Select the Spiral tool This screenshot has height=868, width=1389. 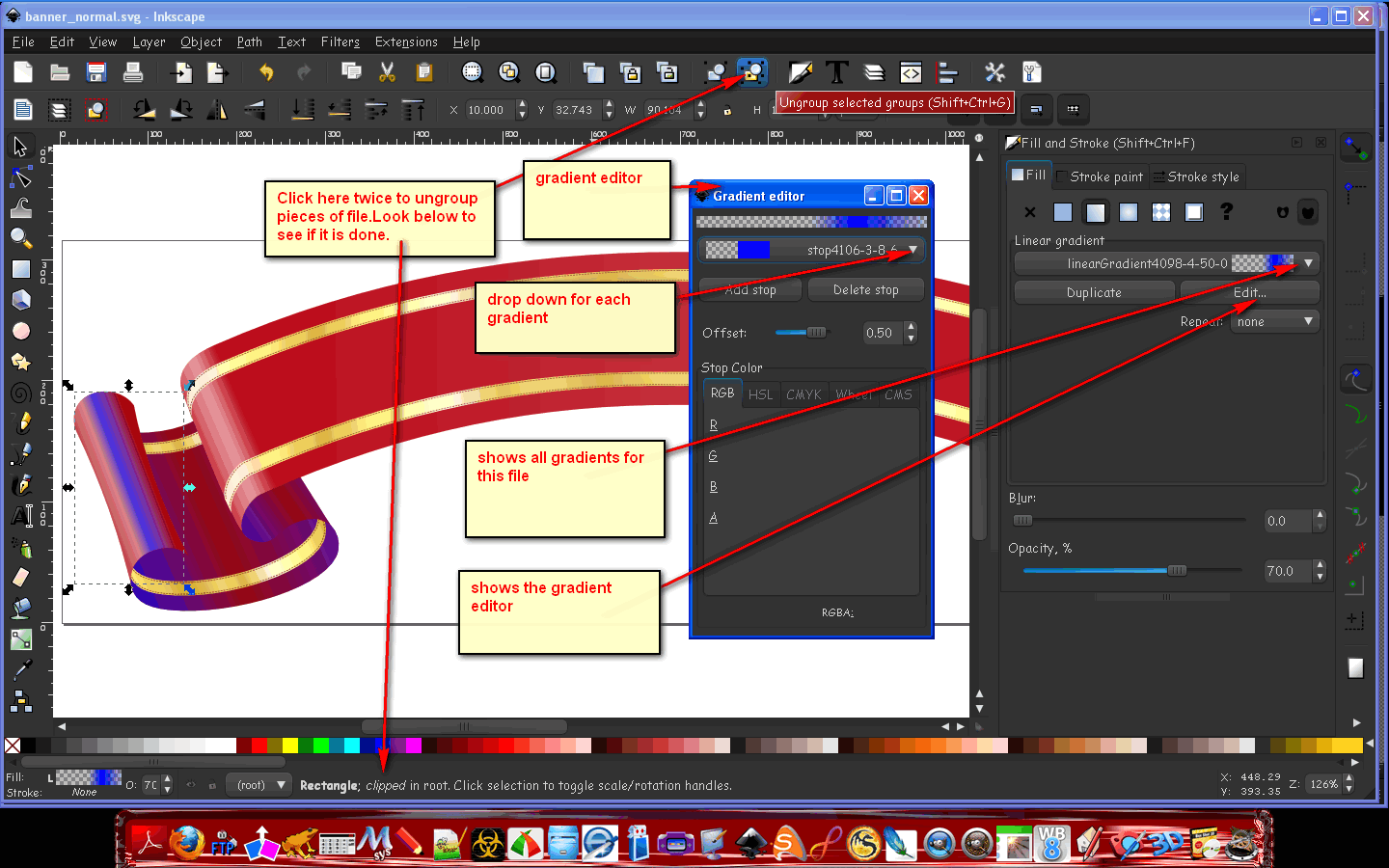20,393
